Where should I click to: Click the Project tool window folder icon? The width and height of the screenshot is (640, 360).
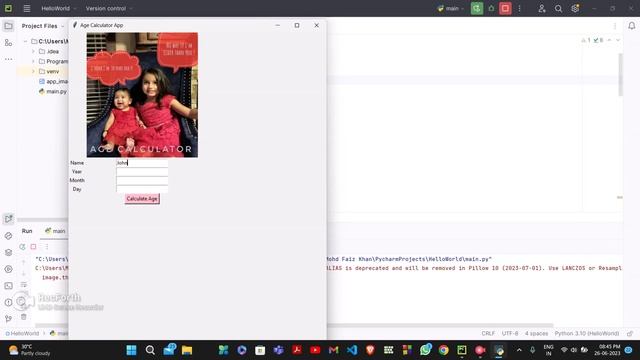[x=8, y=26]
